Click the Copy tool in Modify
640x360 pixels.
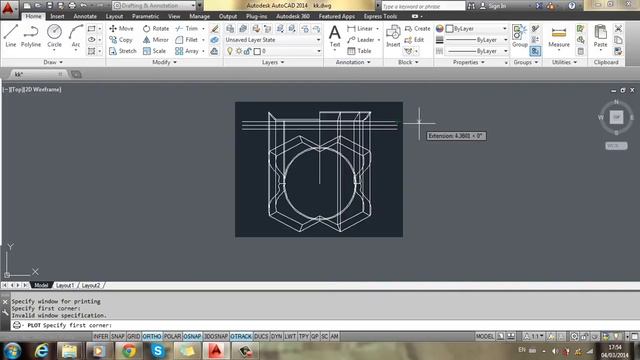(x=121, y=40)
